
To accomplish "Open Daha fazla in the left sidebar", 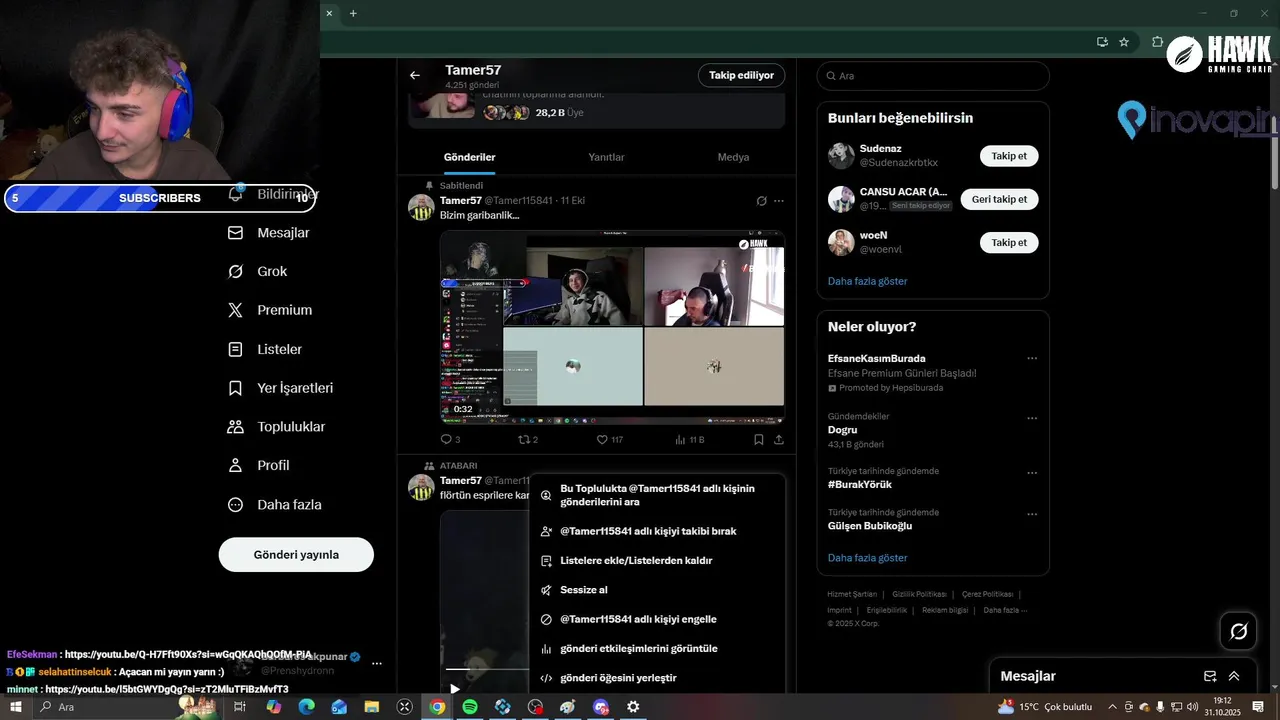I will point(274,505).
